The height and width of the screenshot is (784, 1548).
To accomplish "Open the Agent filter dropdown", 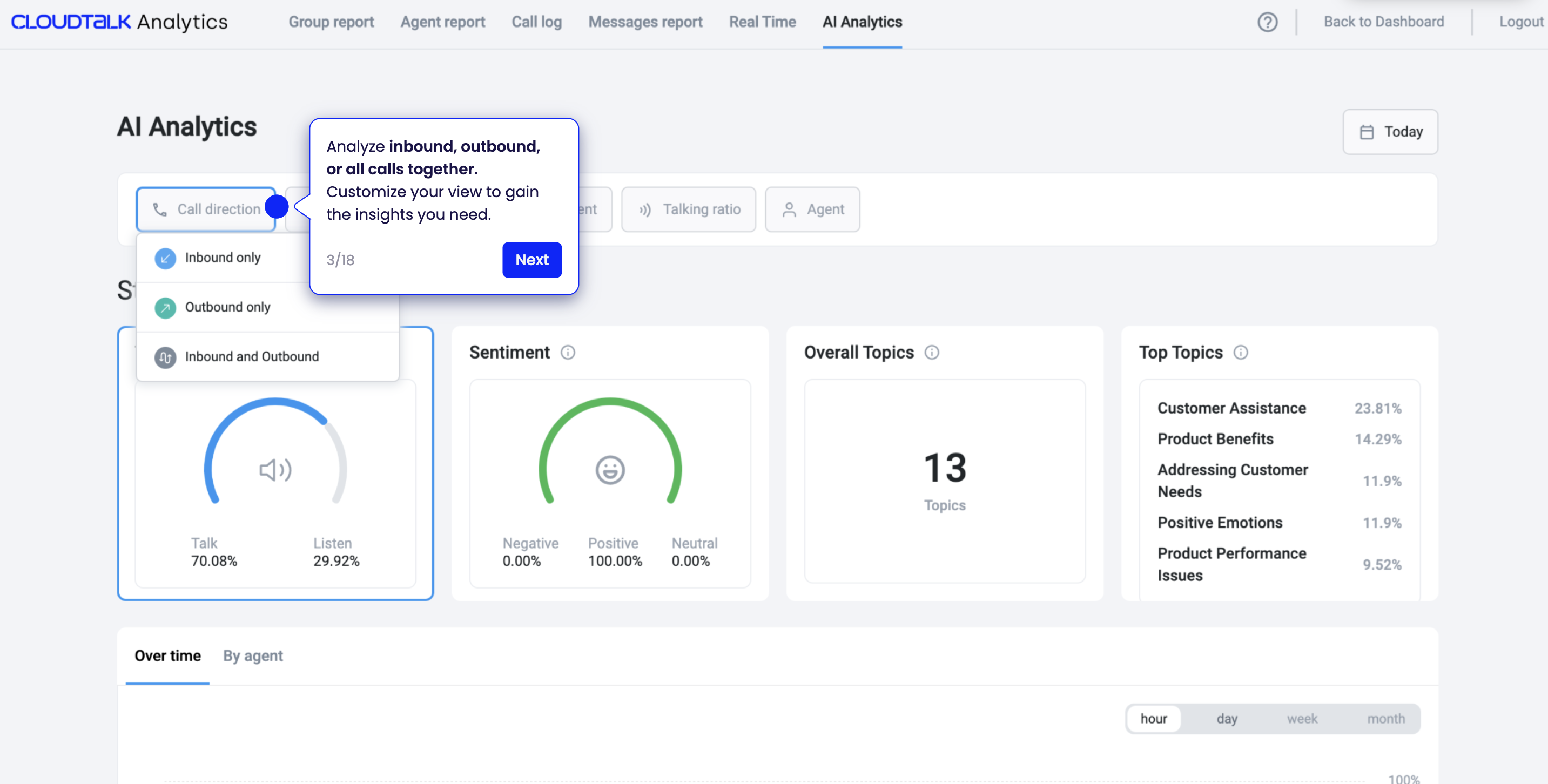I will 812,209.
